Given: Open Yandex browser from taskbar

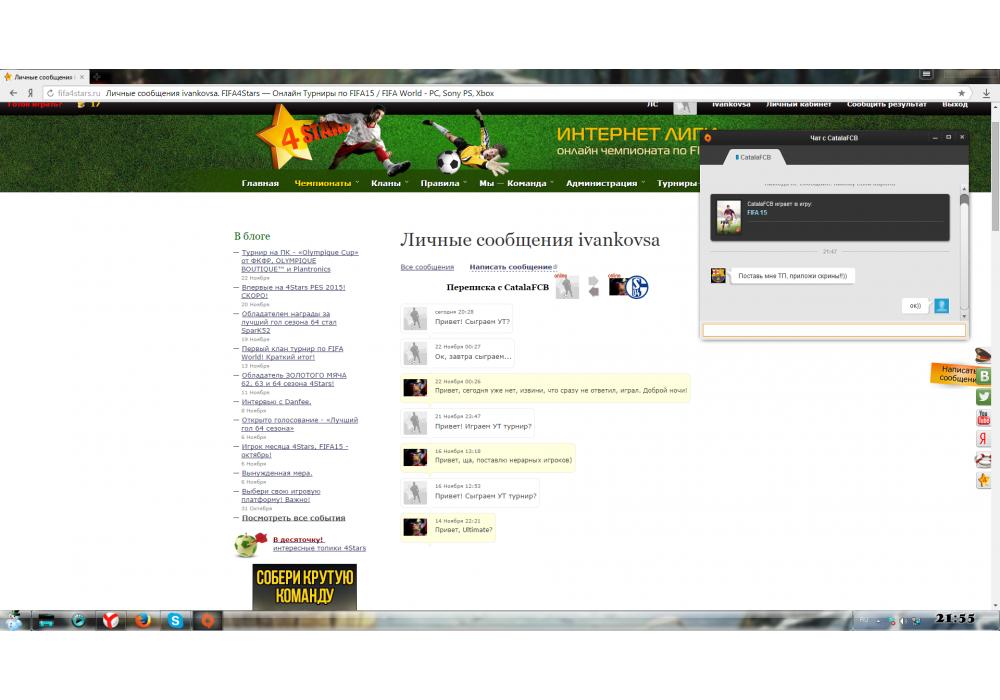Looking at the screenshot, I should [111, 620].
